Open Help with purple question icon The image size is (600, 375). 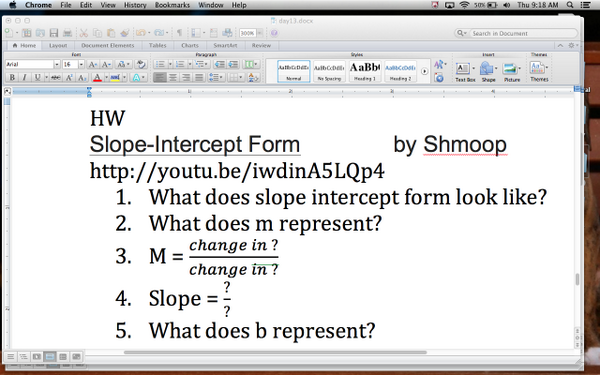(274, 33)
